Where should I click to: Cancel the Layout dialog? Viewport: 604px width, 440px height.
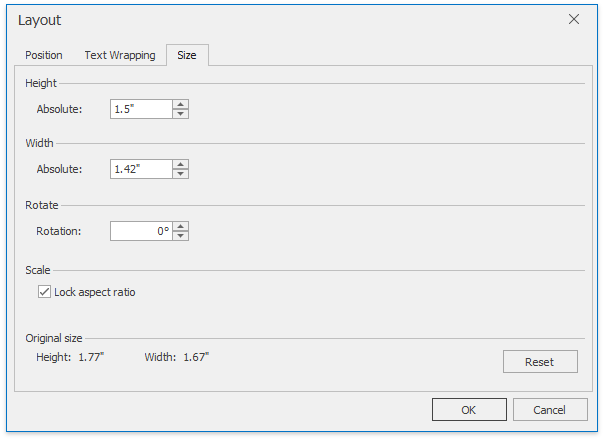click(550, 410)
